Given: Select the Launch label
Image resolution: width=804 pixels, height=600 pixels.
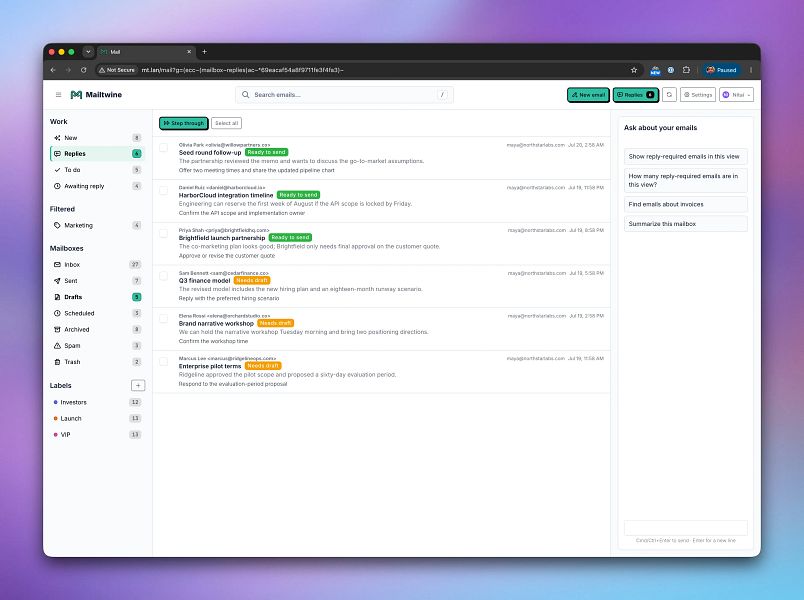Looking at the screenshot, I should click(97, 418).
